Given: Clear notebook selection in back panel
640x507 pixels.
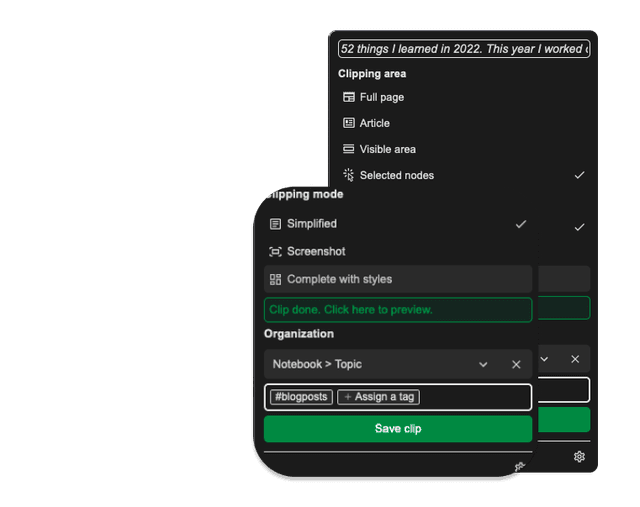Looking at the screenshot, I should [x=575, y=359].
